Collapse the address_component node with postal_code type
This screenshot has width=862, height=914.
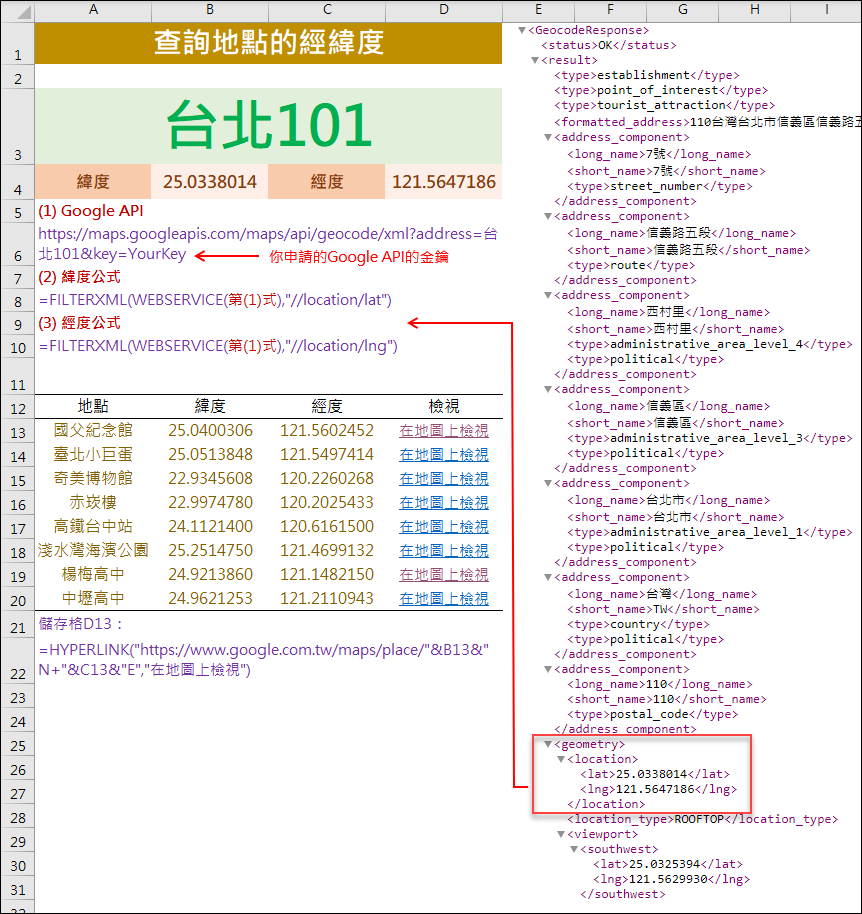(548, 669)
